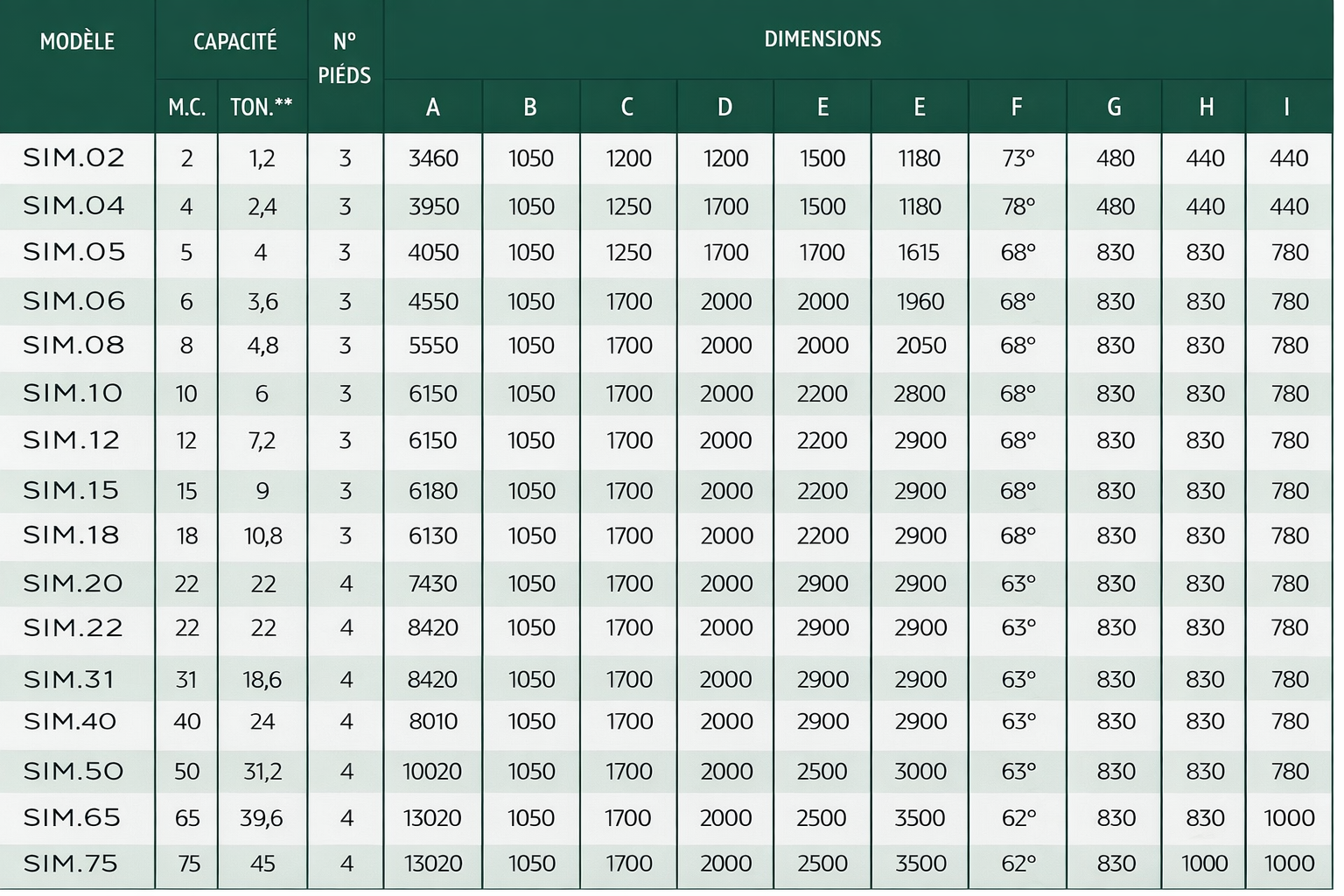Click the column F header

[1017, 108]
